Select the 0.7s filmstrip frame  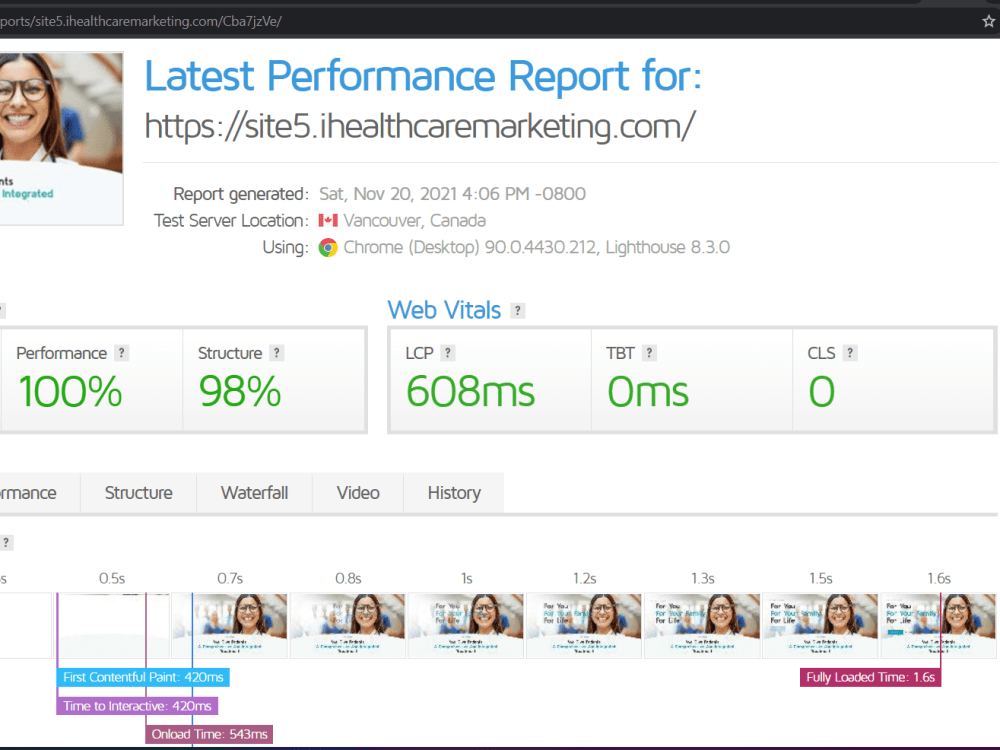click(230, 626)
